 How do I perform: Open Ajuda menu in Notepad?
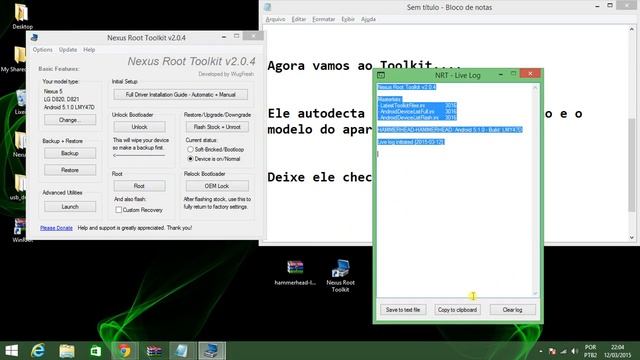[x=368, y=19]
